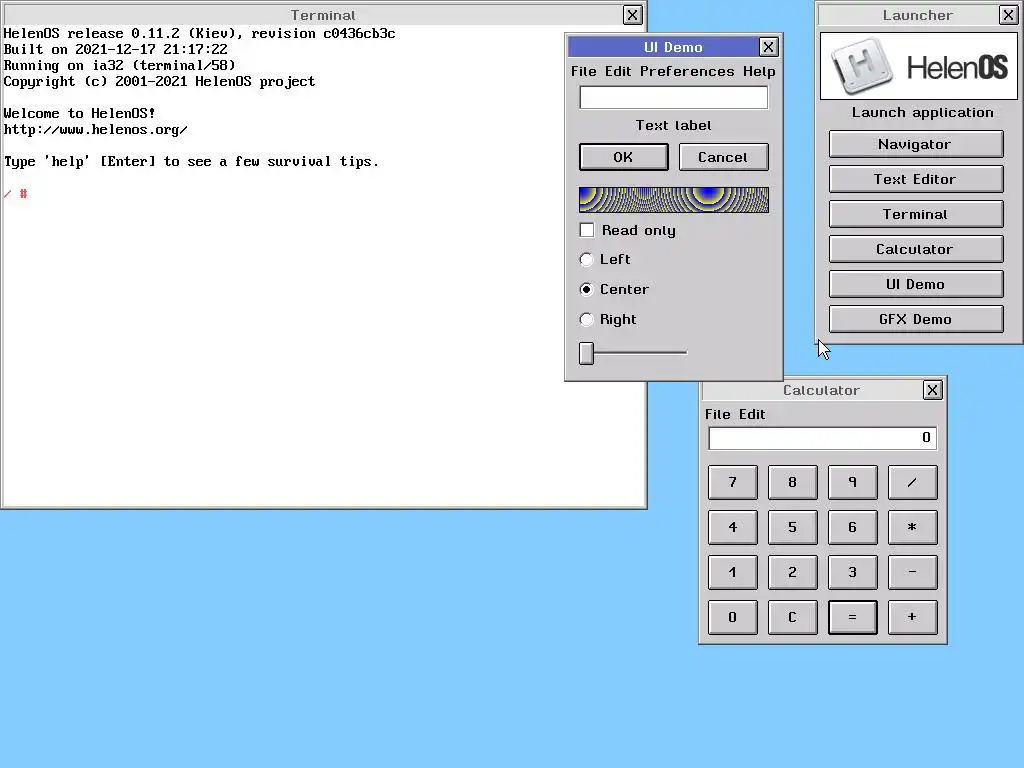Click calculator digit 0 button
This screenshot has width=1024, height=768.
tap(733, 617)
